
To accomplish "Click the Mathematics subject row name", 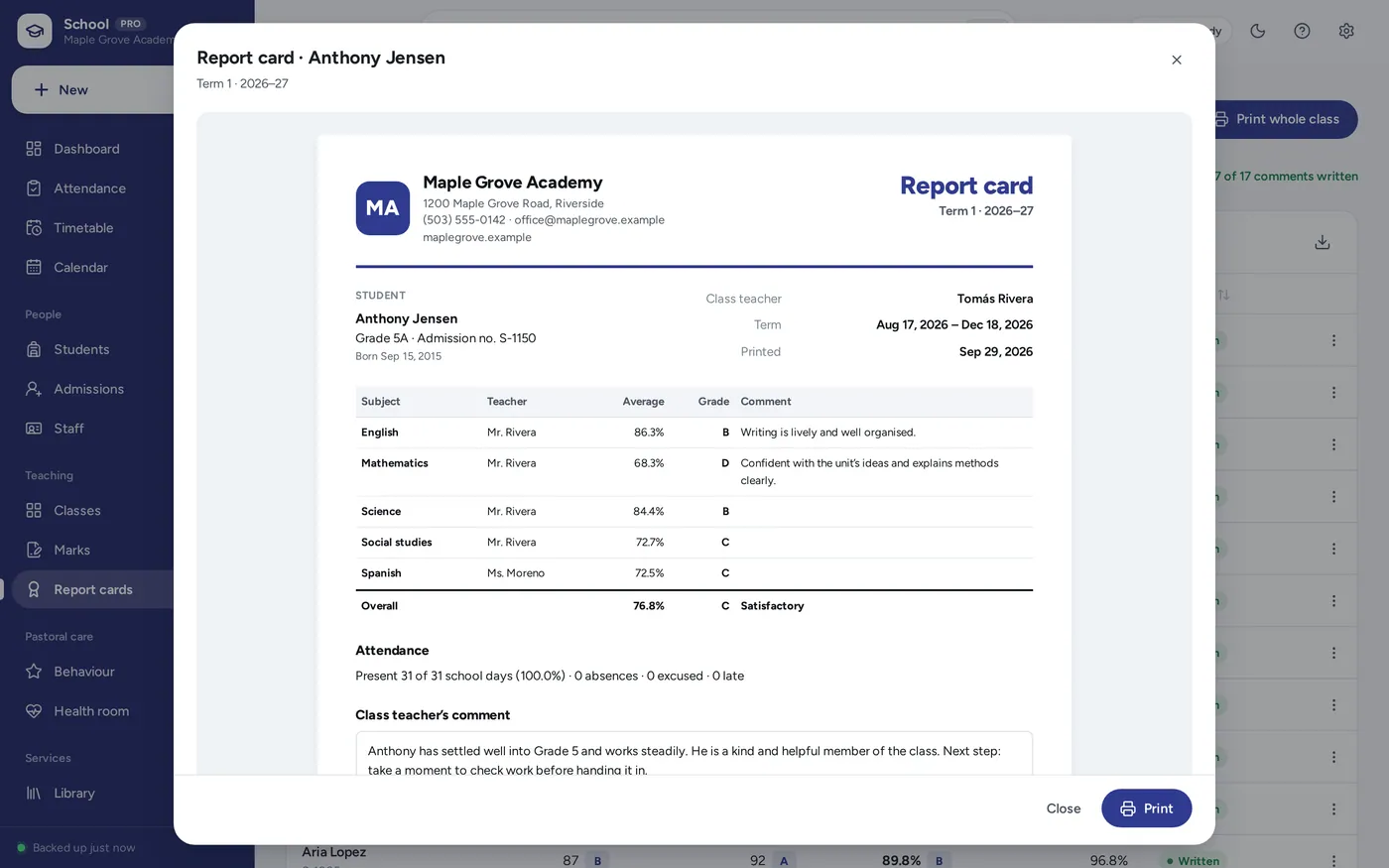I will tap(395, 463).
